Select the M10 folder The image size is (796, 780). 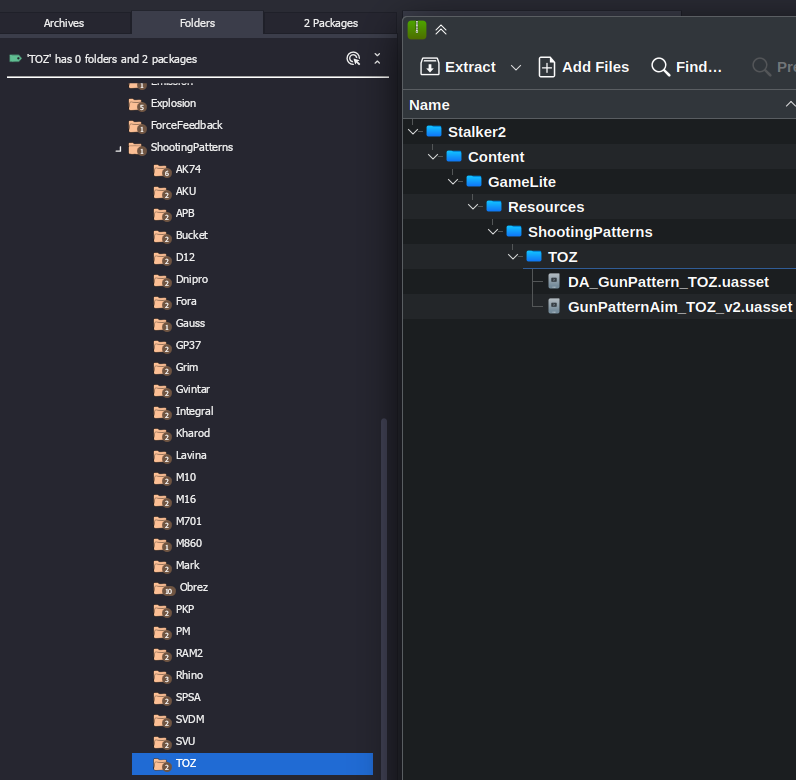[x=185, y=477]
